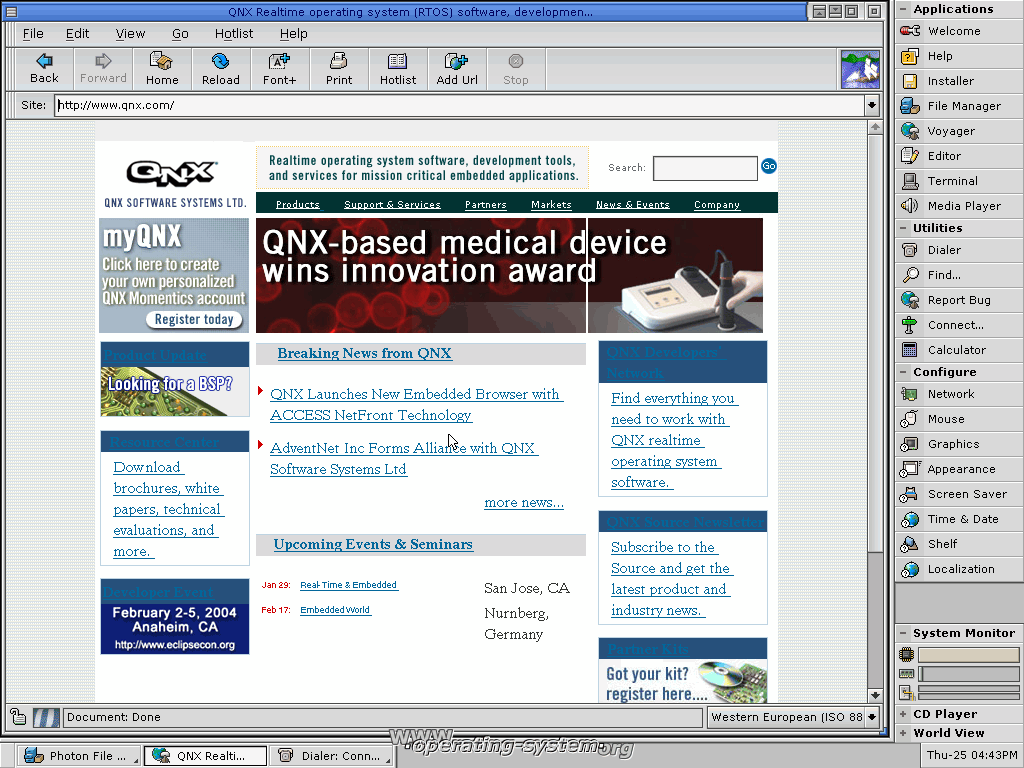The width and height of the screenshot is (1024, 768).
Task: Click the taskbar clock Thu-25 04:43PM
Action: tap(971, 755)
